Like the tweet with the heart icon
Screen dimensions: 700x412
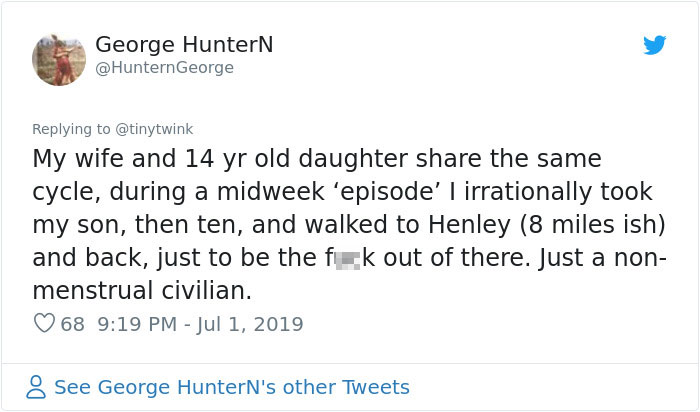(x=44, y=323)
